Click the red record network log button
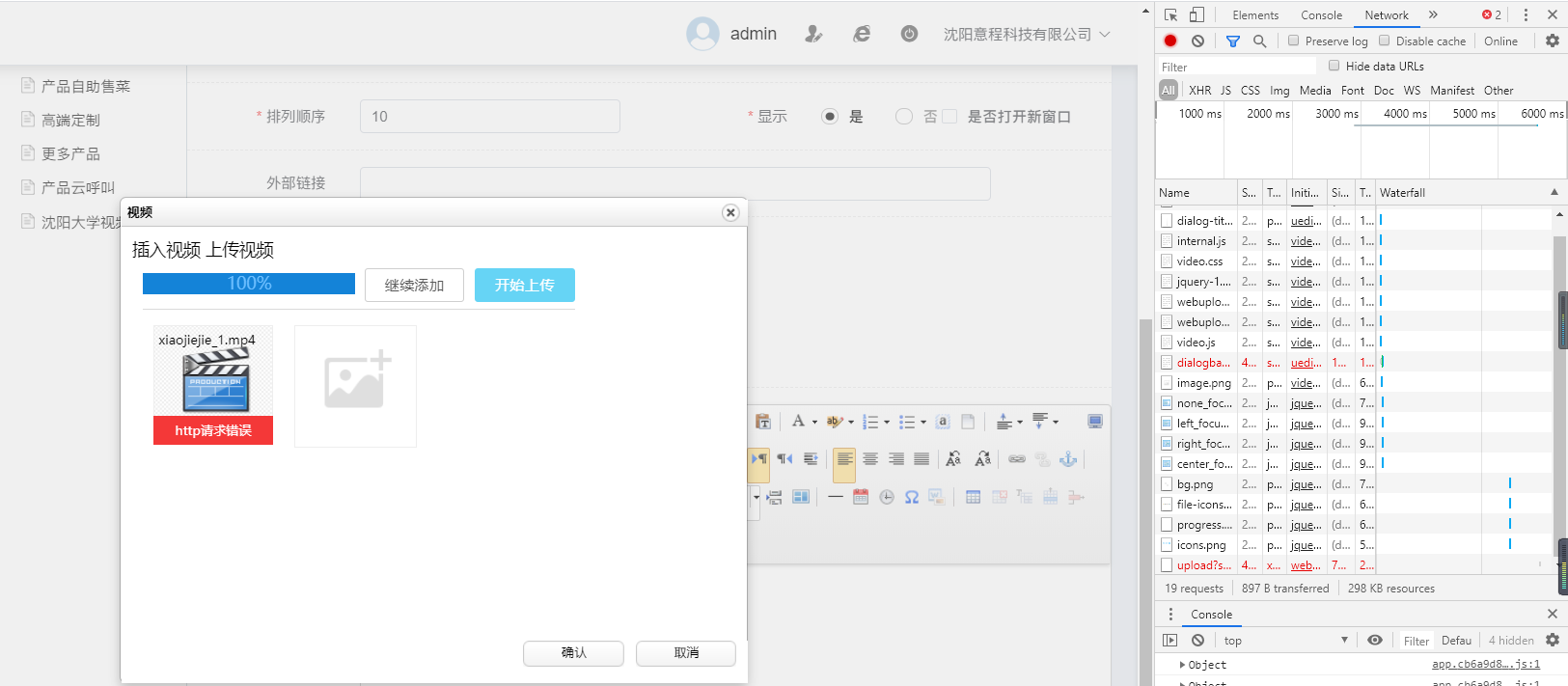Viewport: 1568px width, 686px height. (1170, 41)
